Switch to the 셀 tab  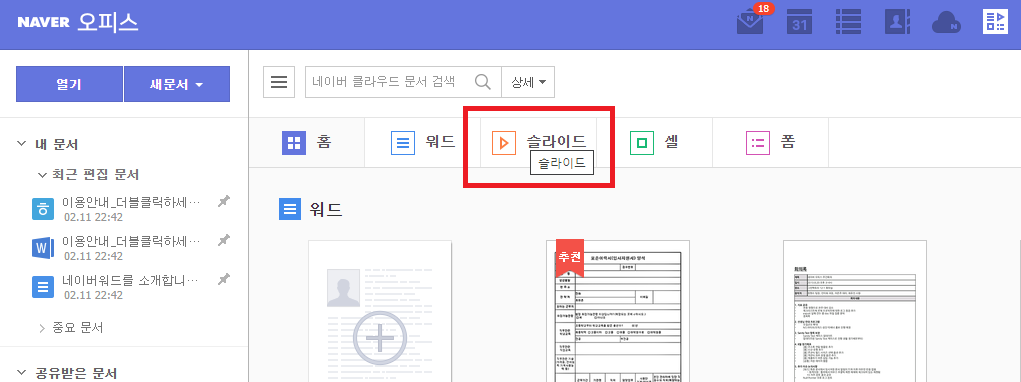[x=654, y=143]
